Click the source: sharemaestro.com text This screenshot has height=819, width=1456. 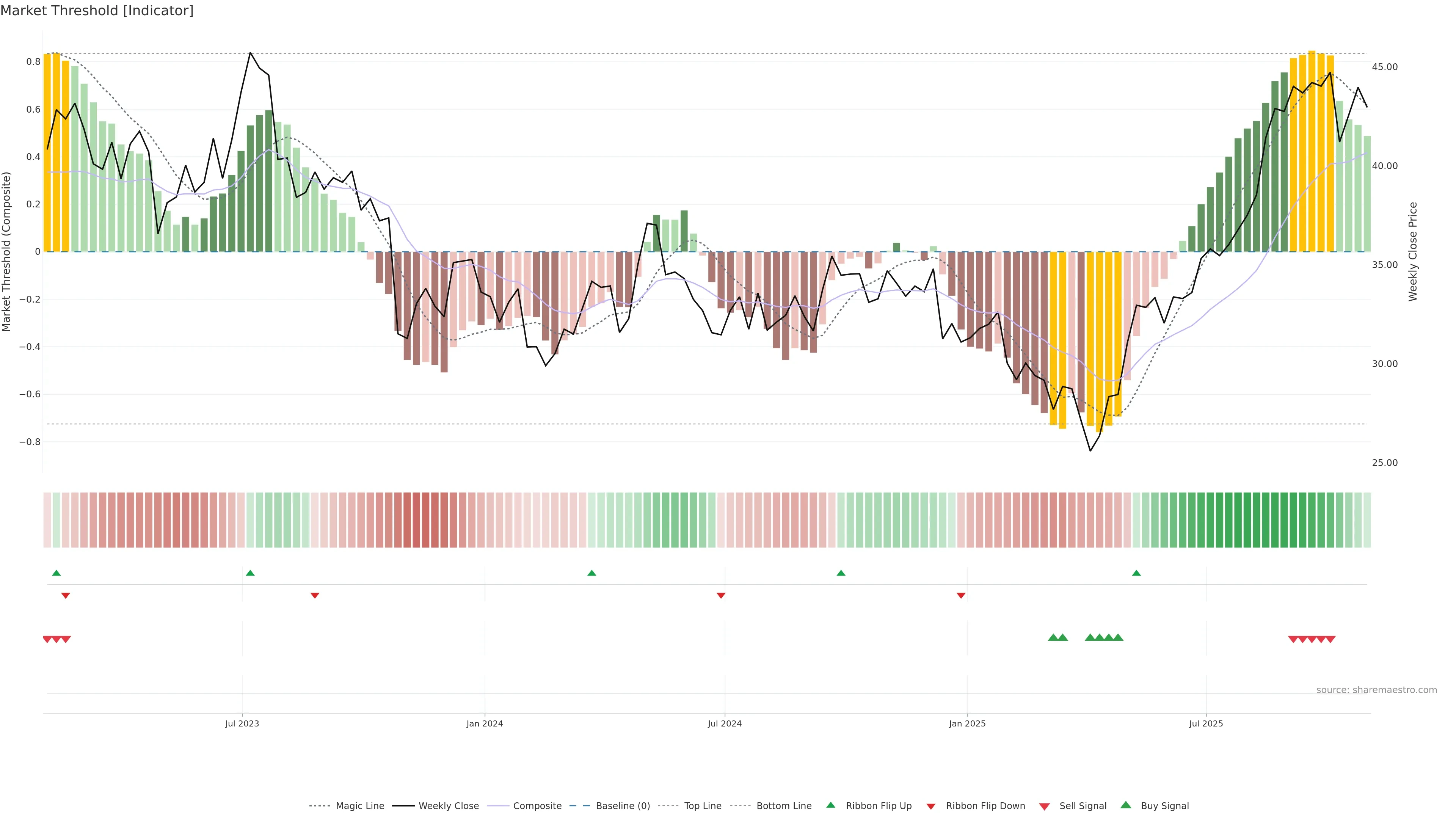click(1376, 690)
